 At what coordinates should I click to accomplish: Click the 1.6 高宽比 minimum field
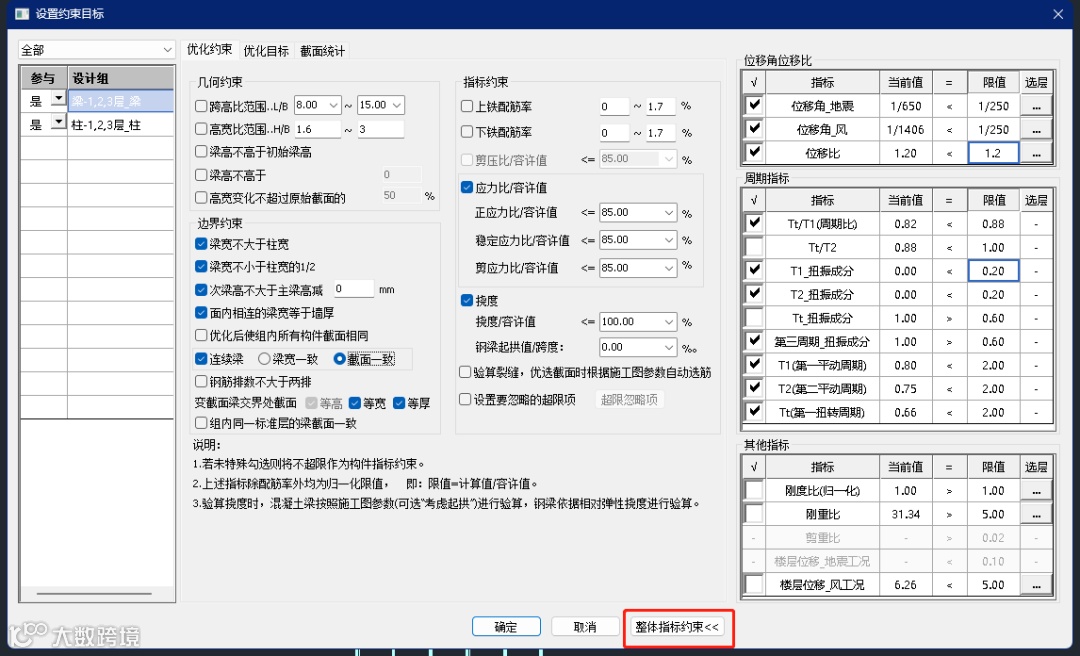pos(318,129)
